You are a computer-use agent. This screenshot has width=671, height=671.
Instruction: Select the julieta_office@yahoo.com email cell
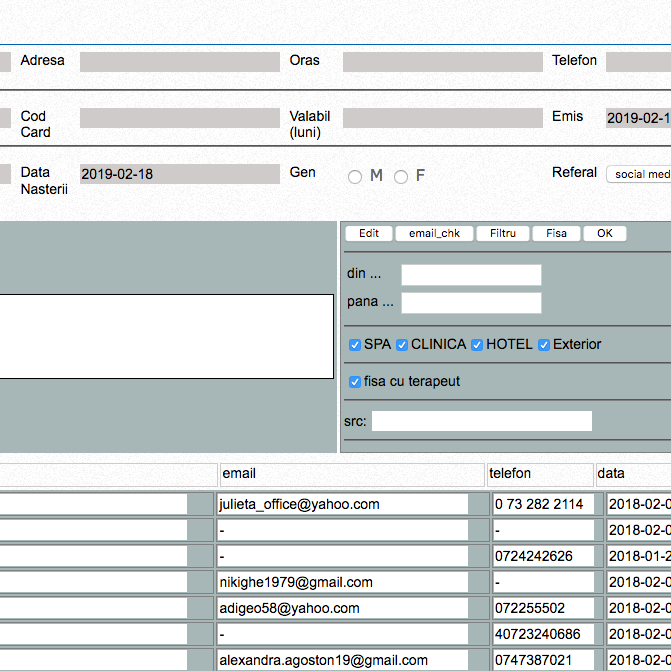tap(342, 504)
